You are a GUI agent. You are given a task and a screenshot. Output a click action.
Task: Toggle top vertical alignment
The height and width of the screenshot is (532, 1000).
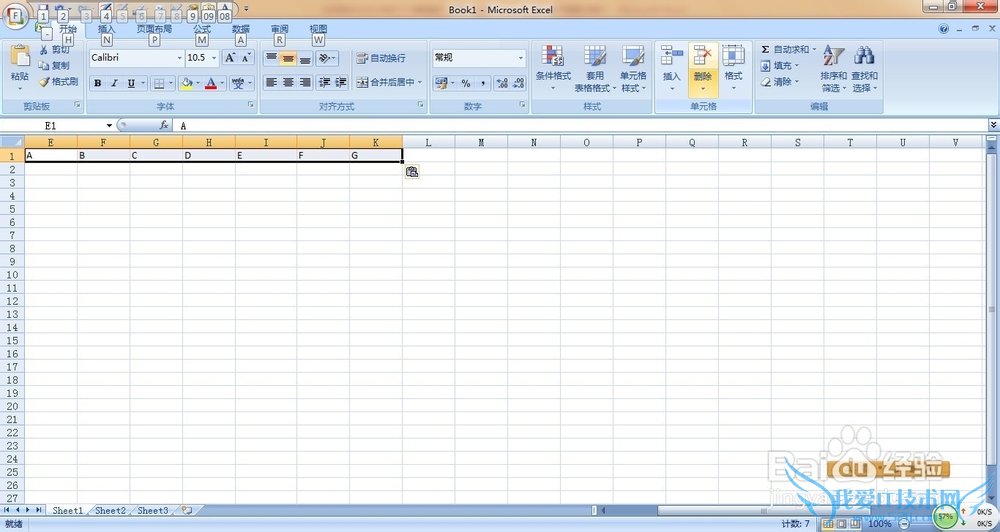(x=271, y=58)
